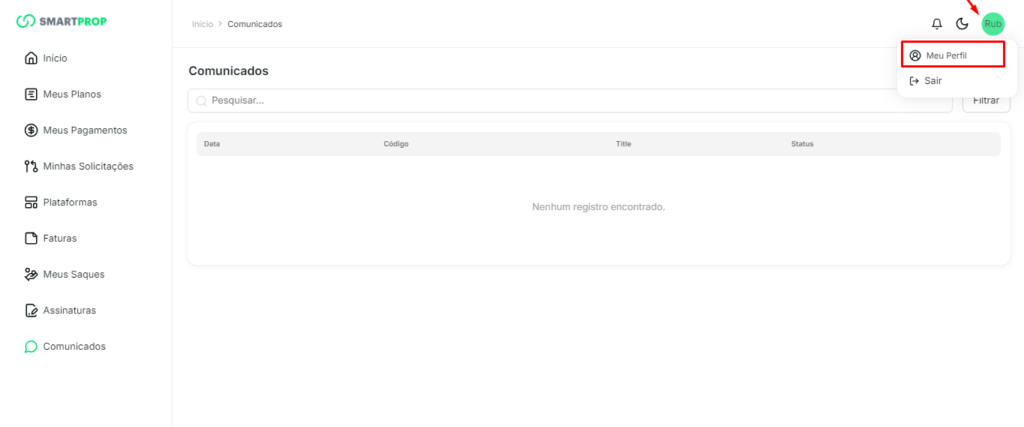This screenshot has width=1024, height=427.
Task: Sort by the Data column header
Action: [212, 144]
